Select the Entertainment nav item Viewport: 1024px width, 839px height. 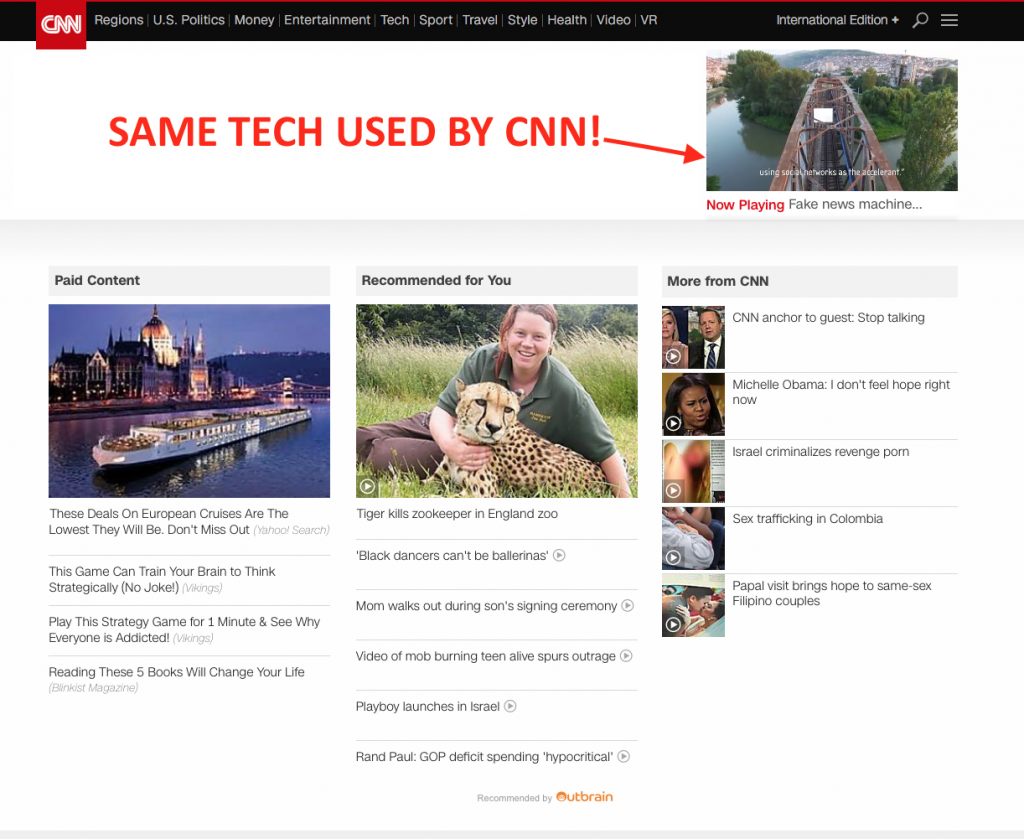coord(328,20)
